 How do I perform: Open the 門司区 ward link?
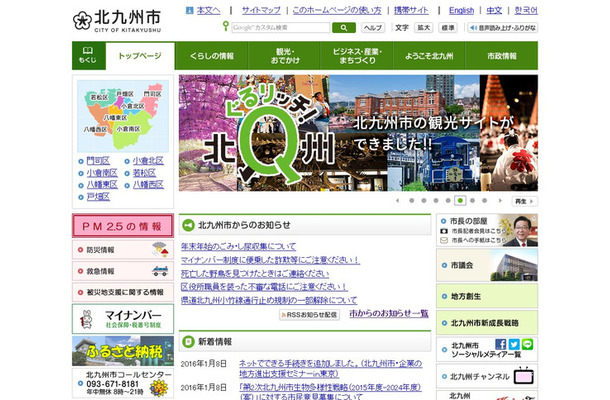(98, 161)
